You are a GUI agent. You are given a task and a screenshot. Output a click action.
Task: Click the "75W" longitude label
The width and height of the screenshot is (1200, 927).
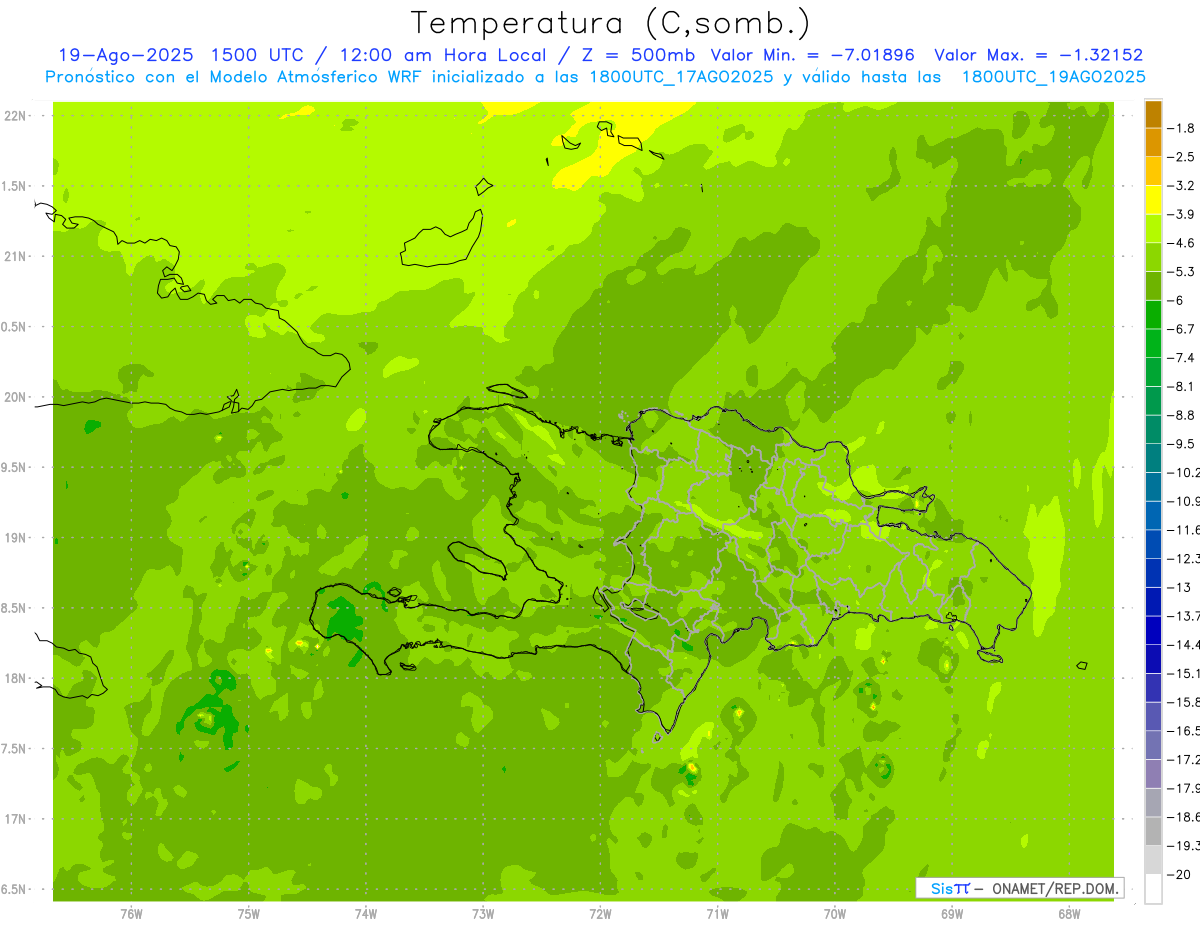click(x=249, y=914)
